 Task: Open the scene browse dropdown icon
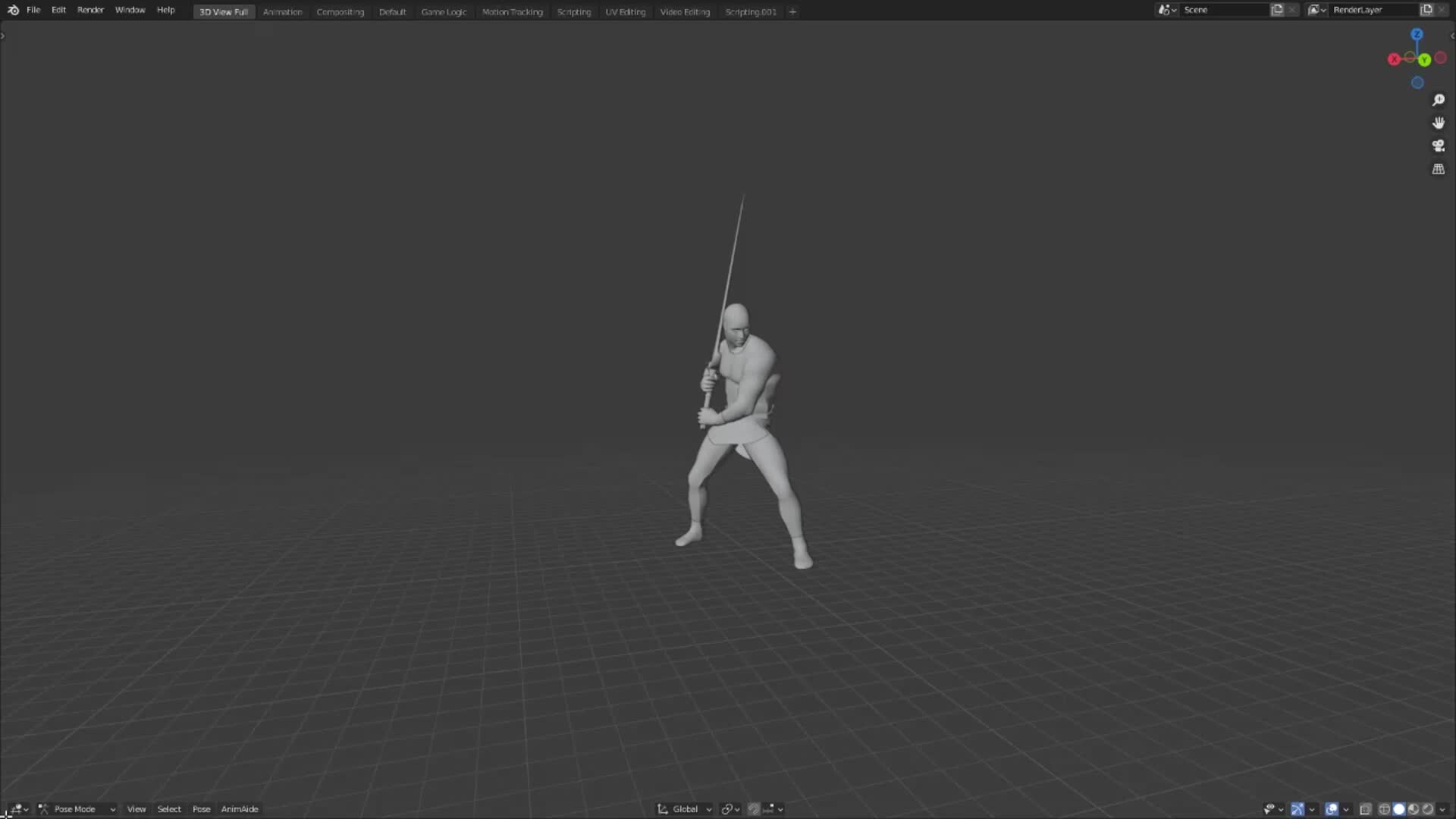(x=1167, y=10)
